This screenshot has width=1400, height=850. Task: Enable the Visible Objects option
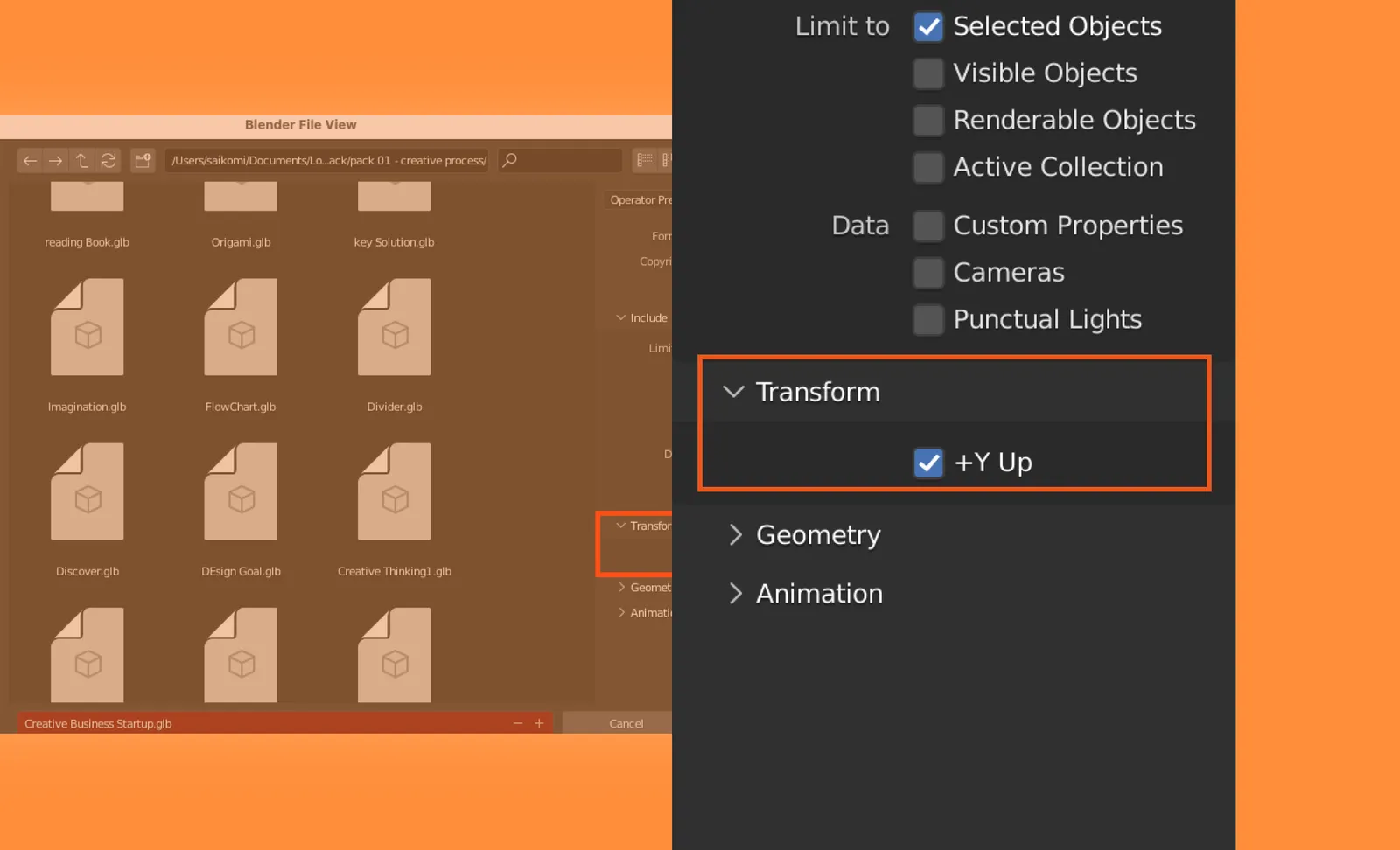tap(927, 73)
